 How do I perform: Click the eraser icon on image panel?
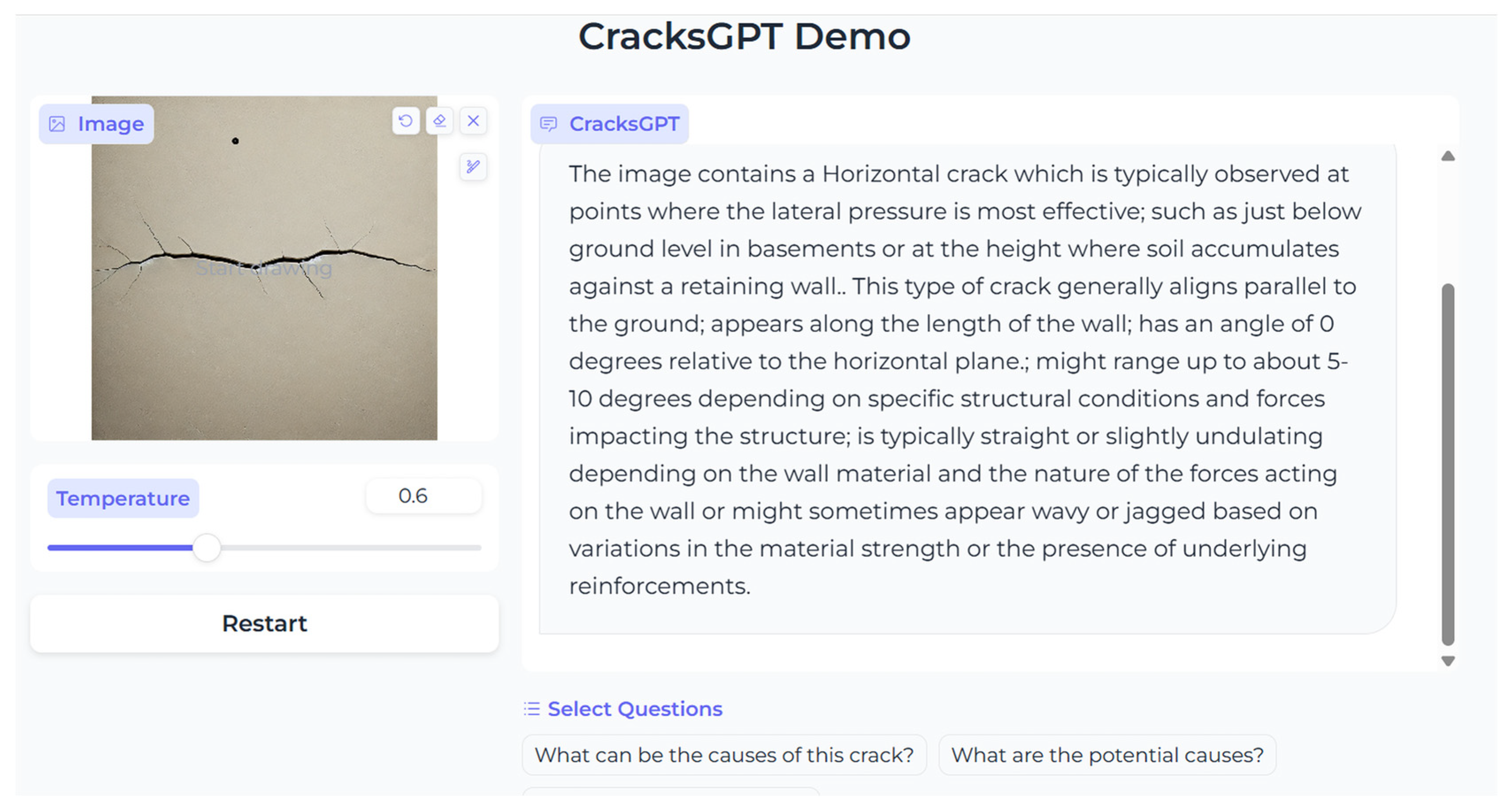pos(439,121)
